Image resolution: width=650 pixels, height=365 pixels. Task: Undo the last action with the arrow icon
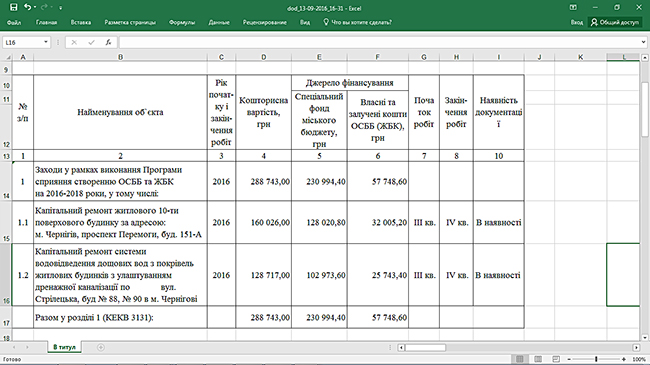pos(27,7)
